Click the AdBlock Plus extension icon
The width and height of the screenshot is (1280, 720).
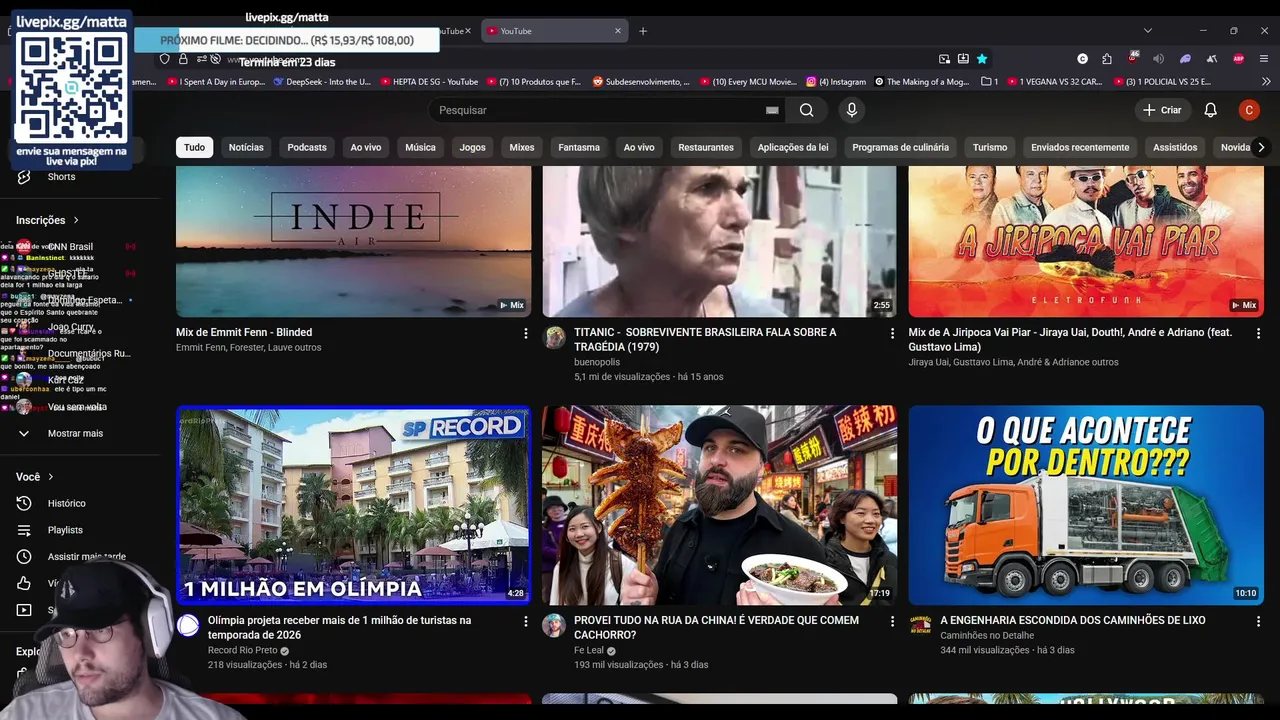point(1238,59)
